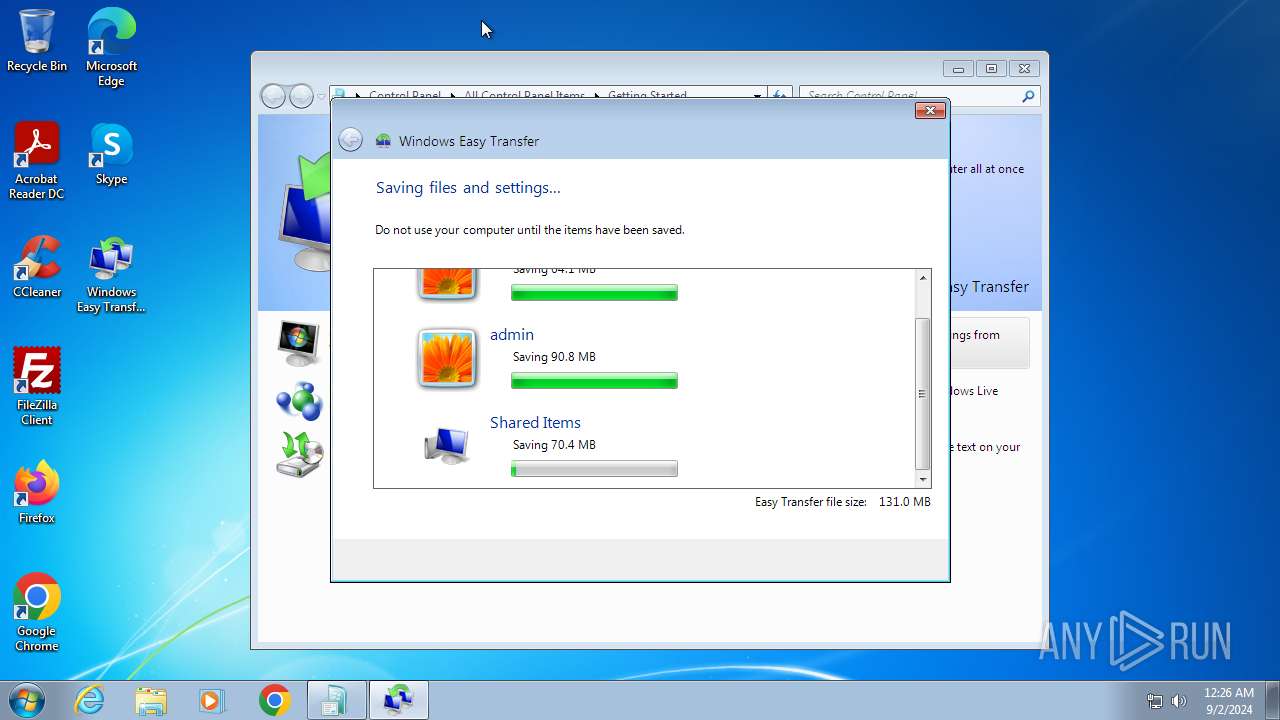Open the Microsoft Edge desktop shortcut
This screenshot has height=720, width=1280.
[x=111, y=47]
